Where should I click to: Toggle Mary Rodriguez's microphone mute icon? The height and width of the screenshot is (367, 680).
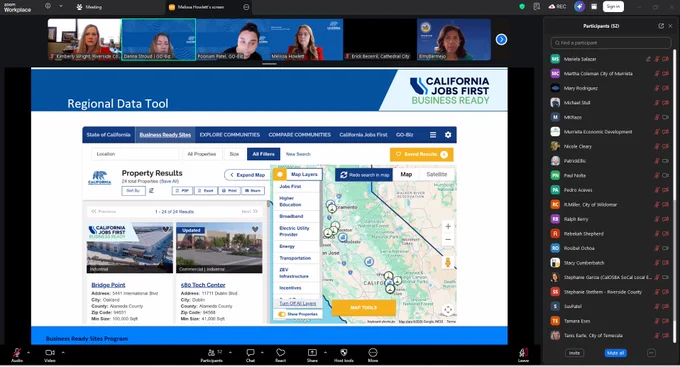(657, 88)
